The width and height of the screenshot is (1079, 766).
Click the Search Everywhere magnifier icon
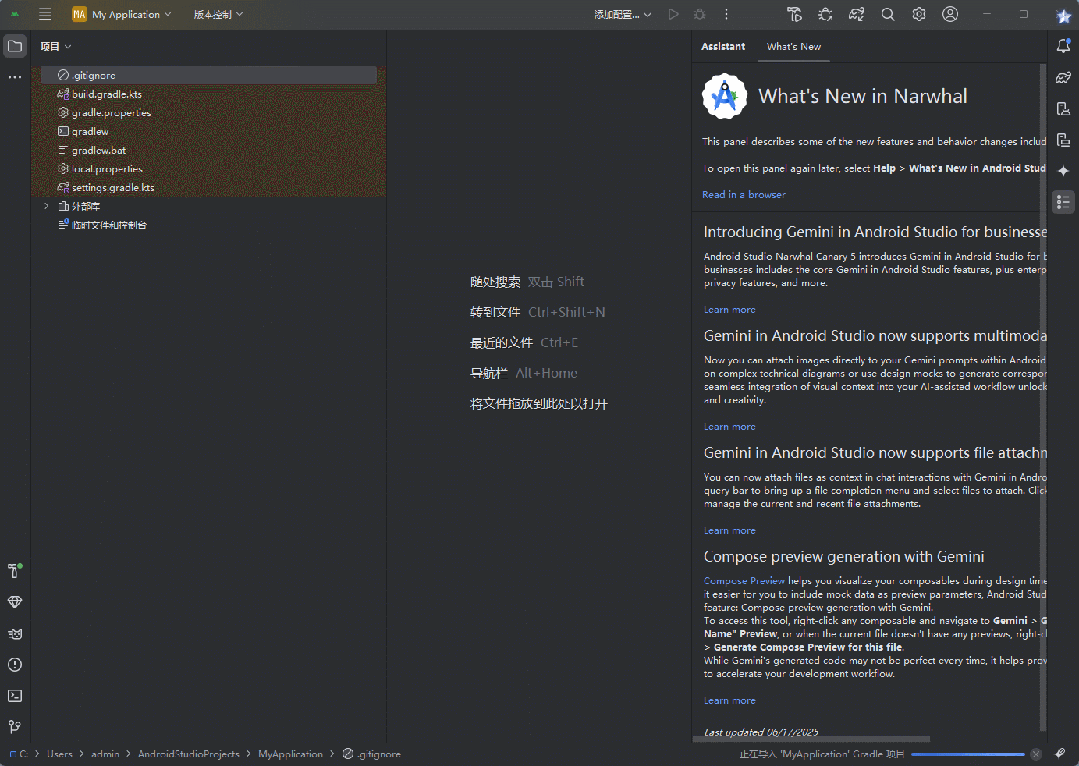click(888, 14)
